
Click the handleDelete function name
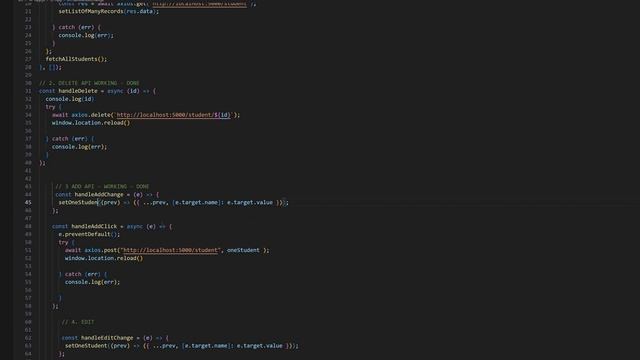[x=78, y=91]
